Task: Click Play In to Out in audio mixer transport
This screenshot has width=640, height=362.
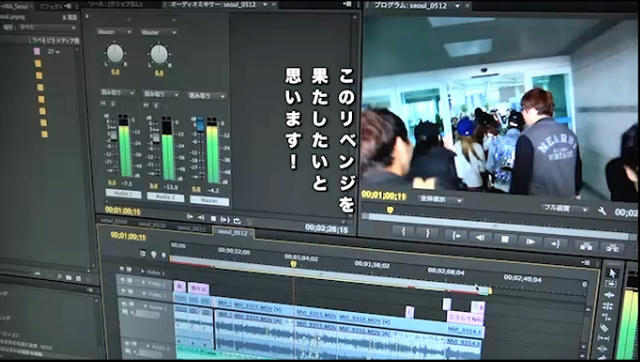Action: coord(225,220)
